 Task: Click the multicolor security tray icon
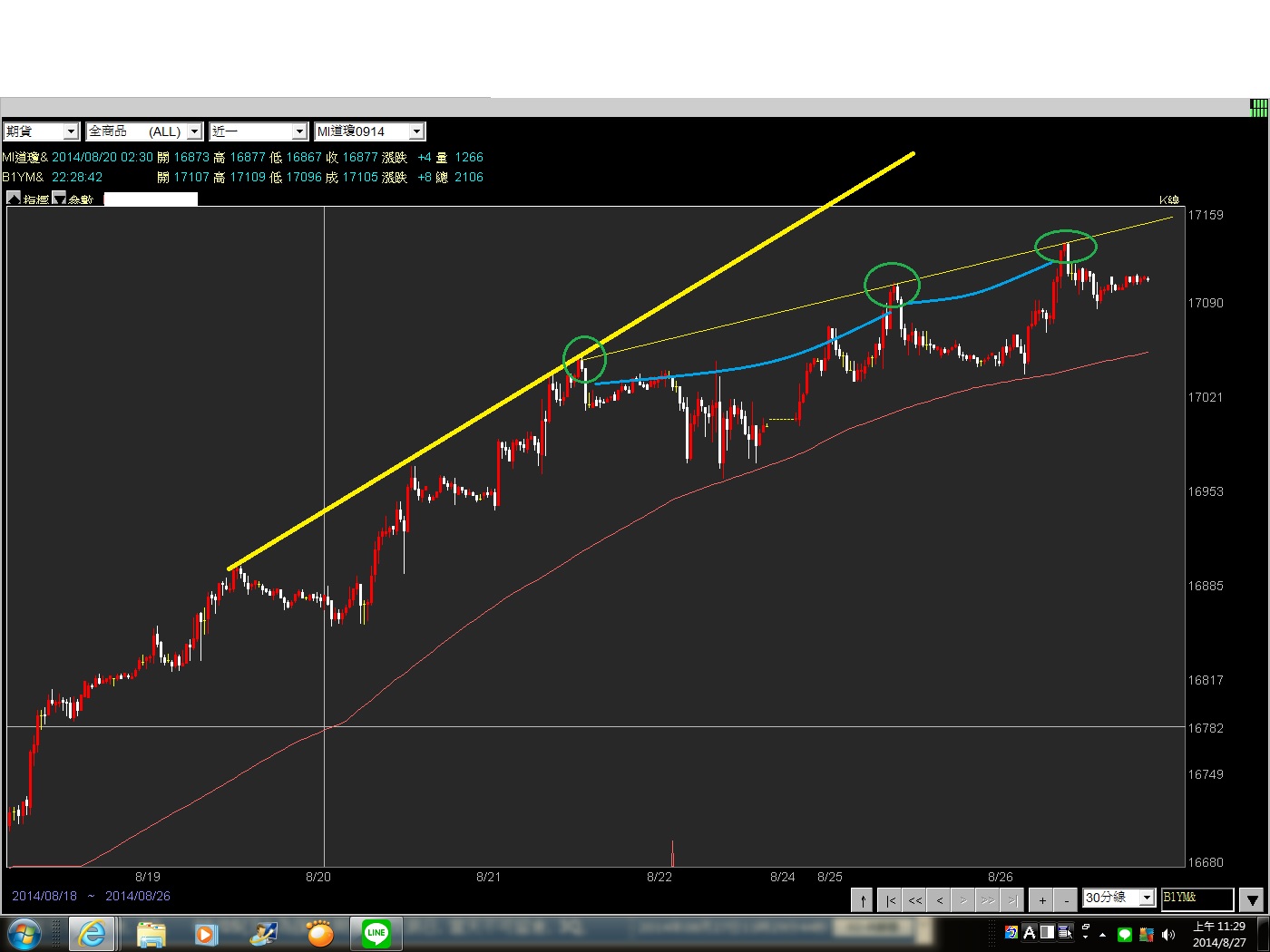[x=1147, y=935]
